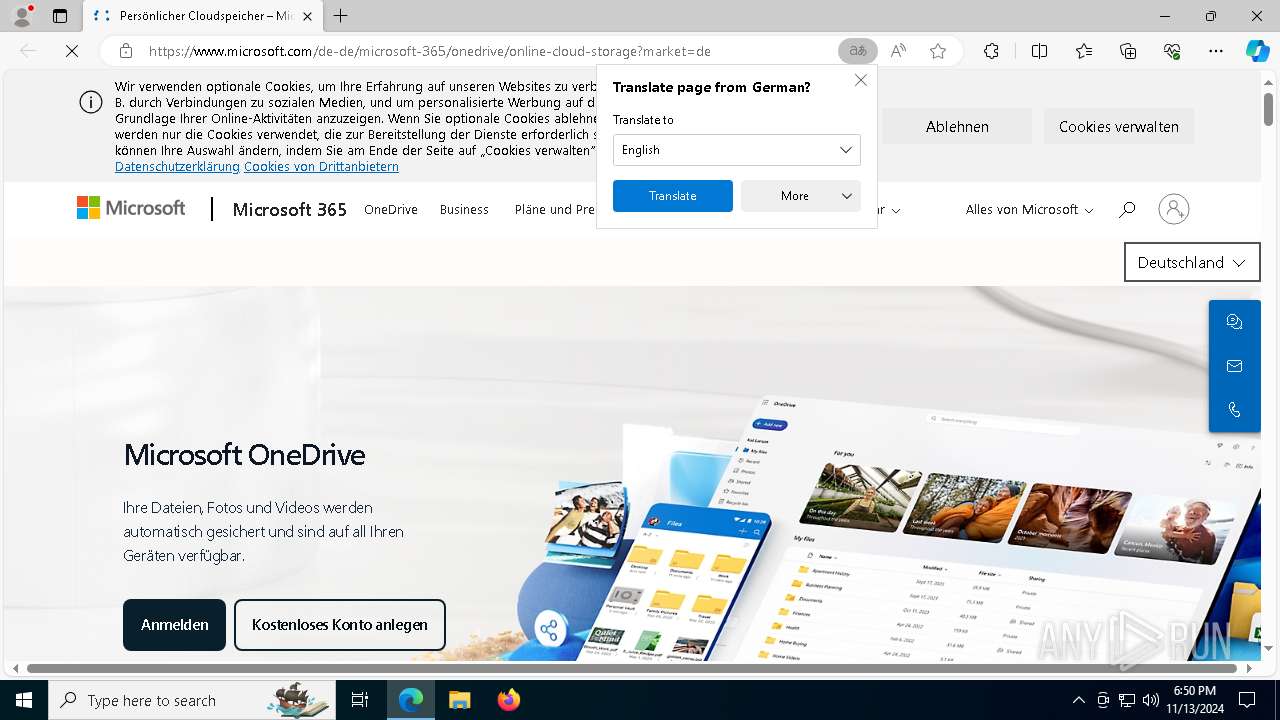Open the phone contact side icon
Image resolution: width=1280 pixels, height=720 pixels.
coord(1234,410)
